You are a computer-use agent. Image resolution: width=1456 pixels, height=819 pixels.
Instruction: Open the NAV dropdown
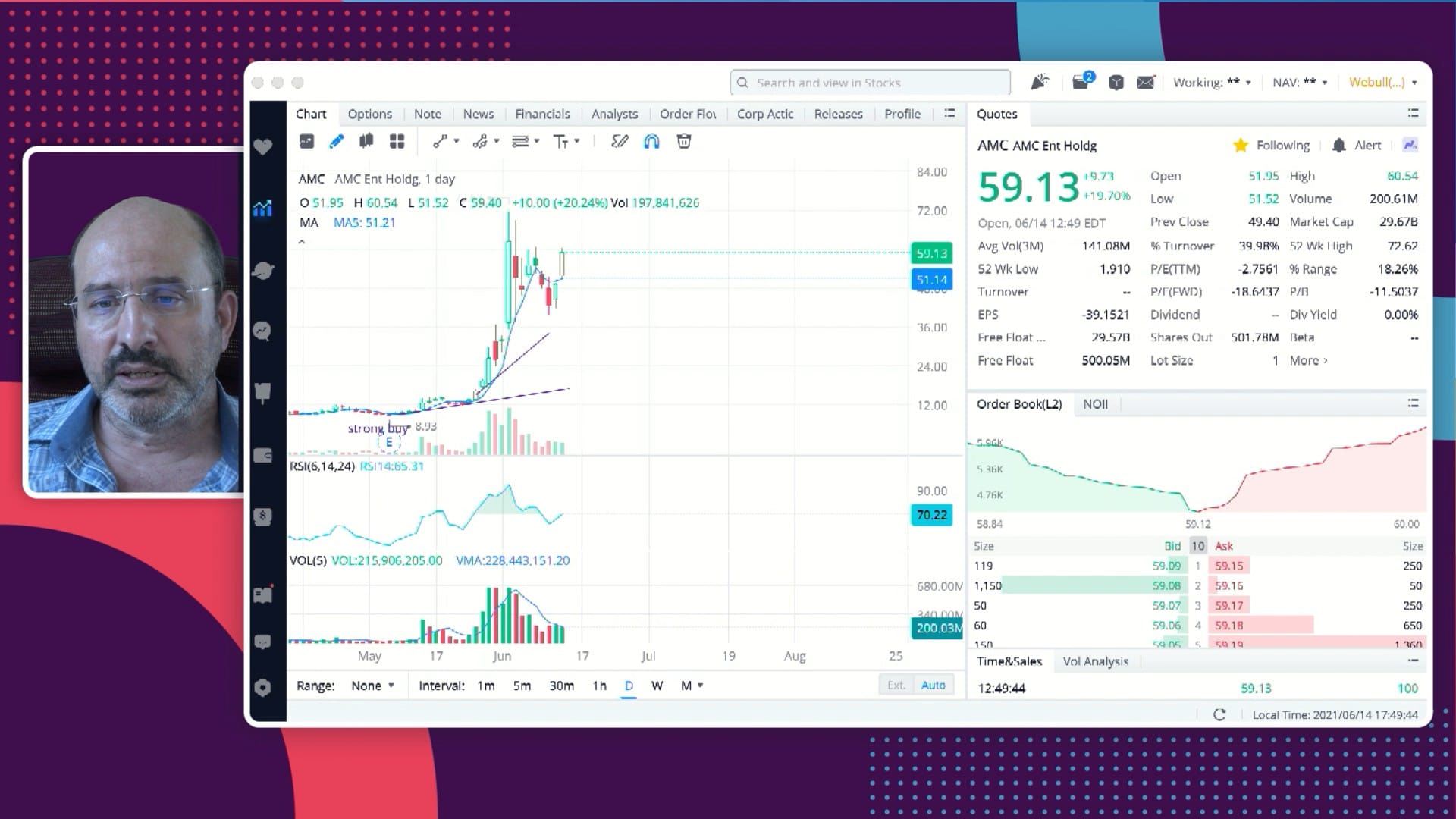click(1300, 83)
